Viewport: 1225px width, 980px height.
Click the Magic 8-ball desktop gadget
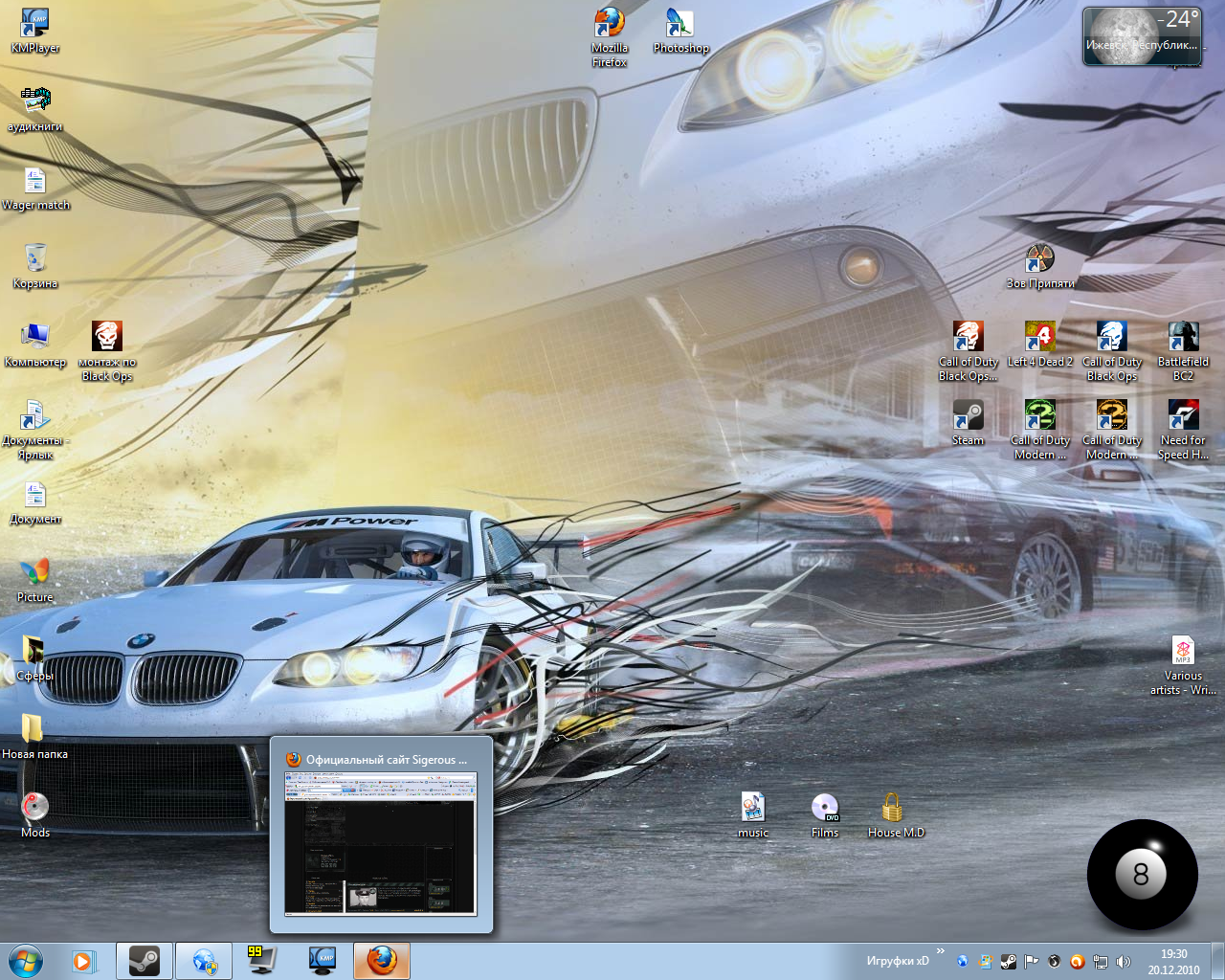click(1142, 874)
